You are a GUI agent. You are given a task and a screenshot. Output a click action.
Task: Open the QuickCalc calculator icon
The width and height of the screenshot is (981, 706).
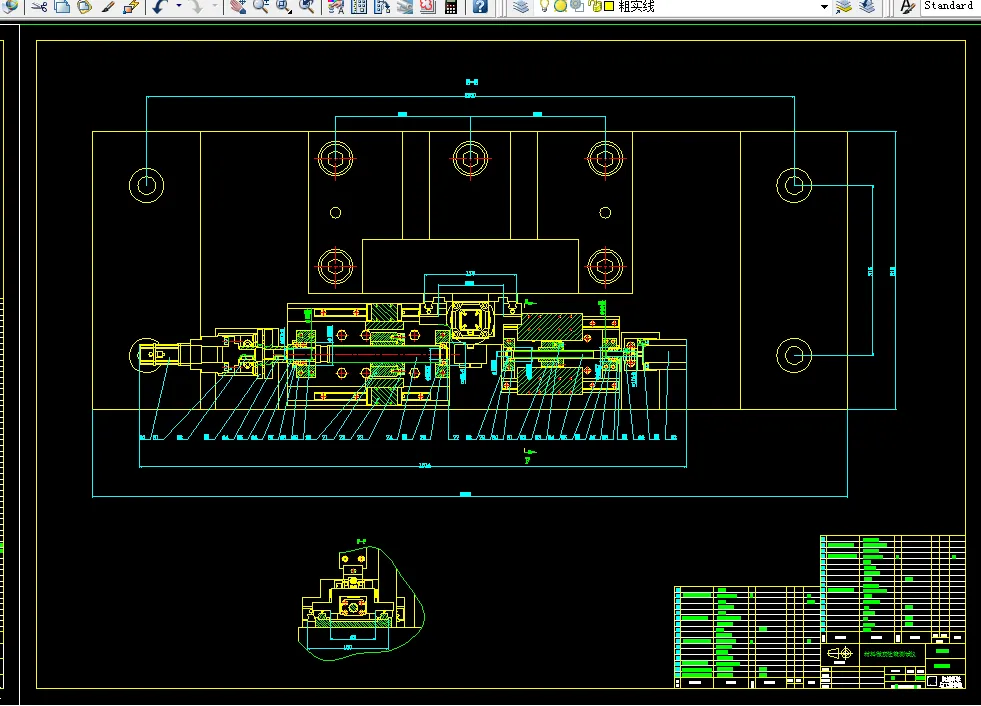pos(451,7)
